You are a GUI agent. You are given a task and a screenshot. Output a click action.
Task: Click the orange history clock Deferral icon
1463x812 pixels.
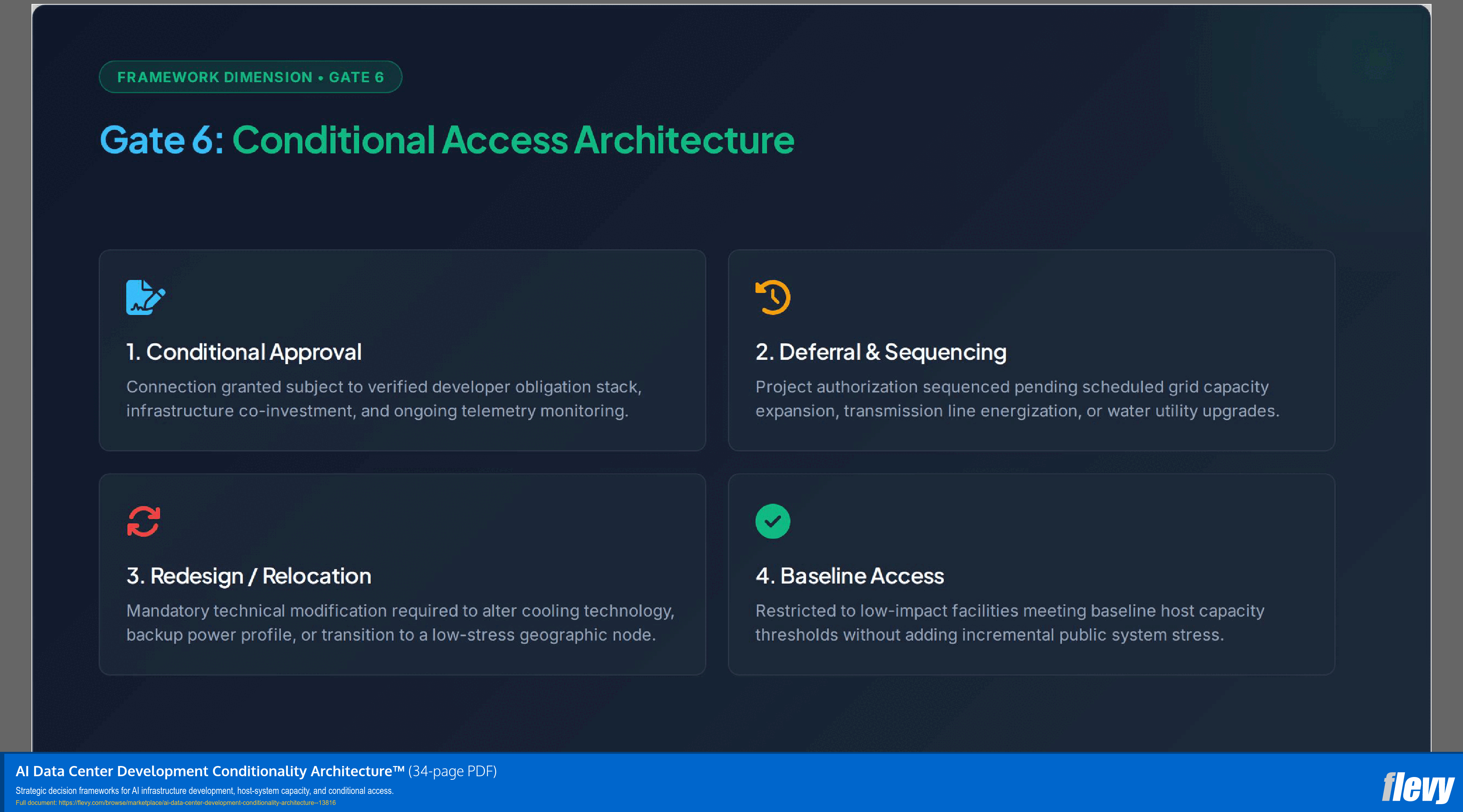click(x=772, y=297)
